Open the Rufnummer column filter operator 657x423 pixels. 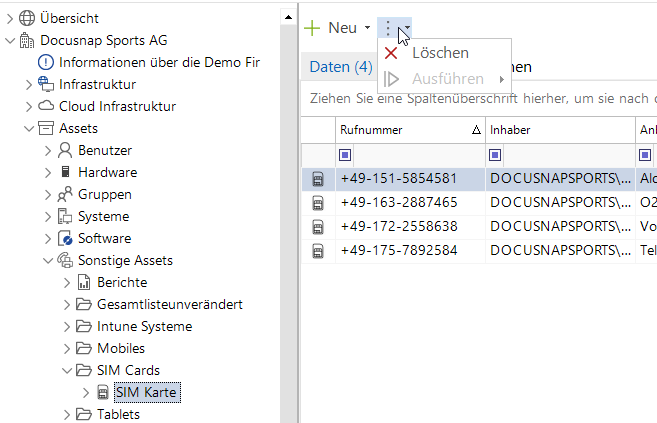click(x=345, y=155)
